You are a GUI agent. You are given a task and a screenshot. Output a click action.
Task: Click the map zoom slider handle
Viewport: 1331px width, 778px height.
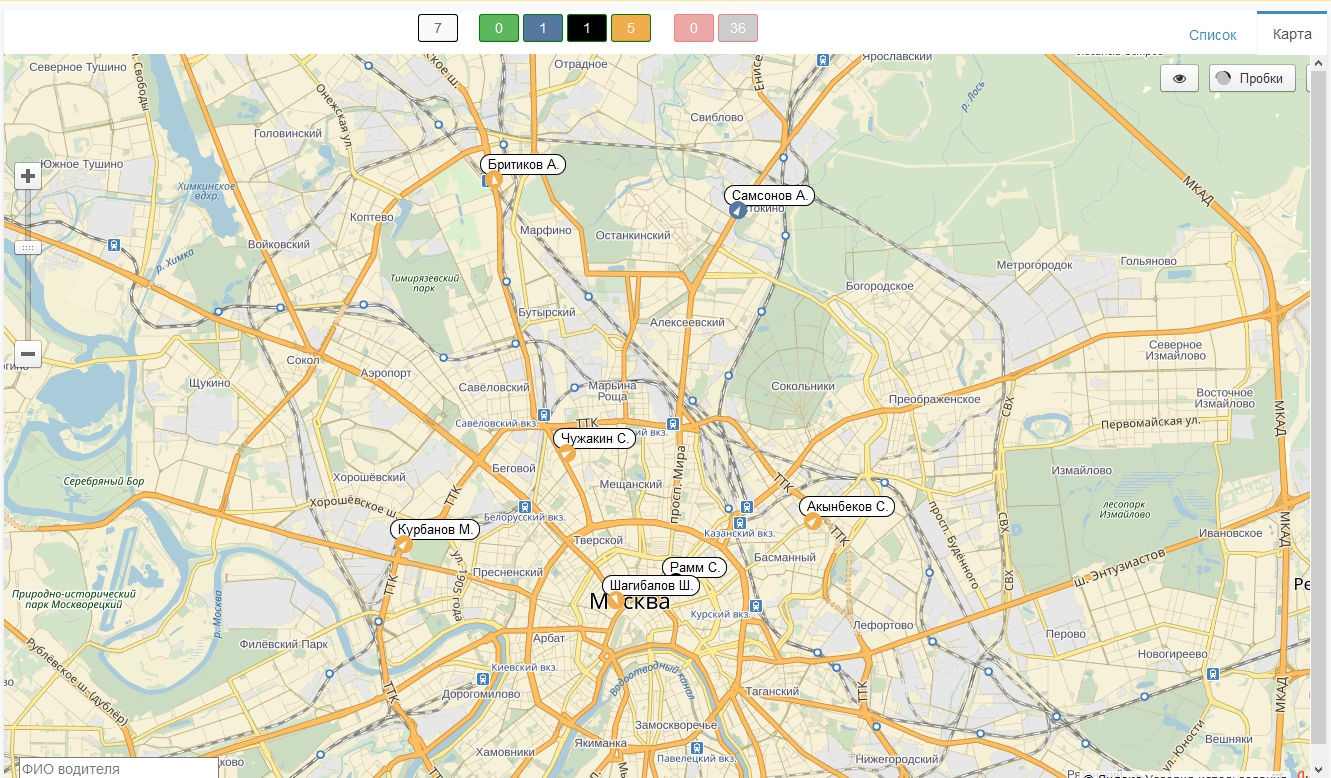click(27, 246)
